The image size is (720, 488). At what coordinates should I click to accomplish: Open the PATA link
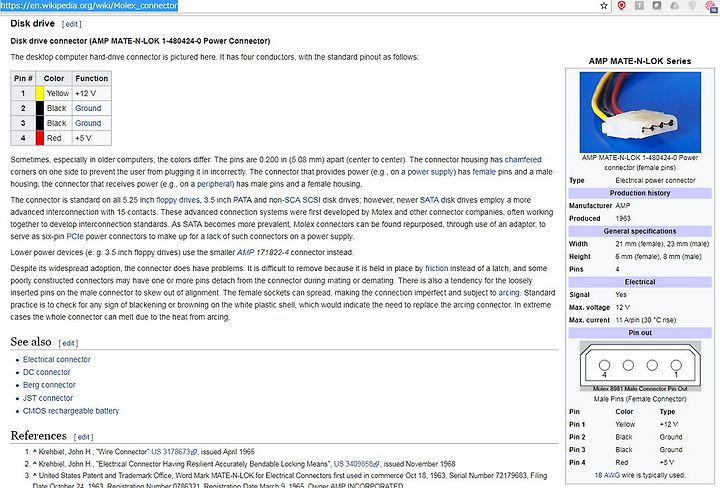coord(242,200)
